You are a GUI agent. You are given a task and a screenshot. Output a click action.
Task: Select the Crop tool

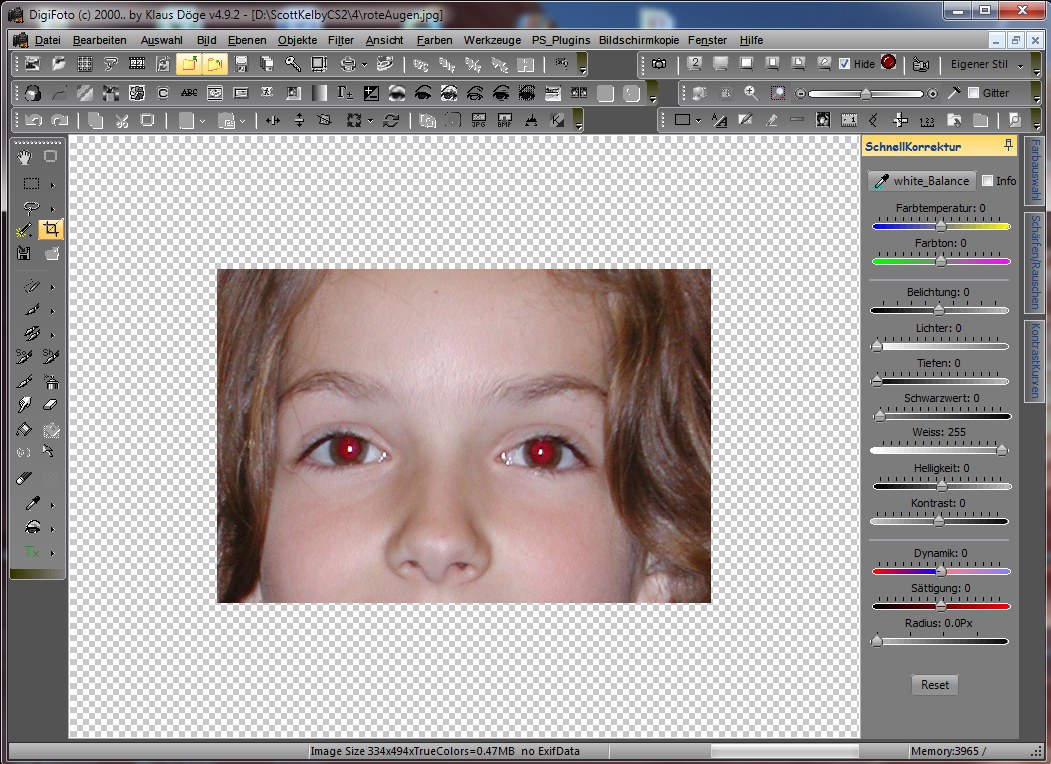pyautogui.click(x=51, y=230)
